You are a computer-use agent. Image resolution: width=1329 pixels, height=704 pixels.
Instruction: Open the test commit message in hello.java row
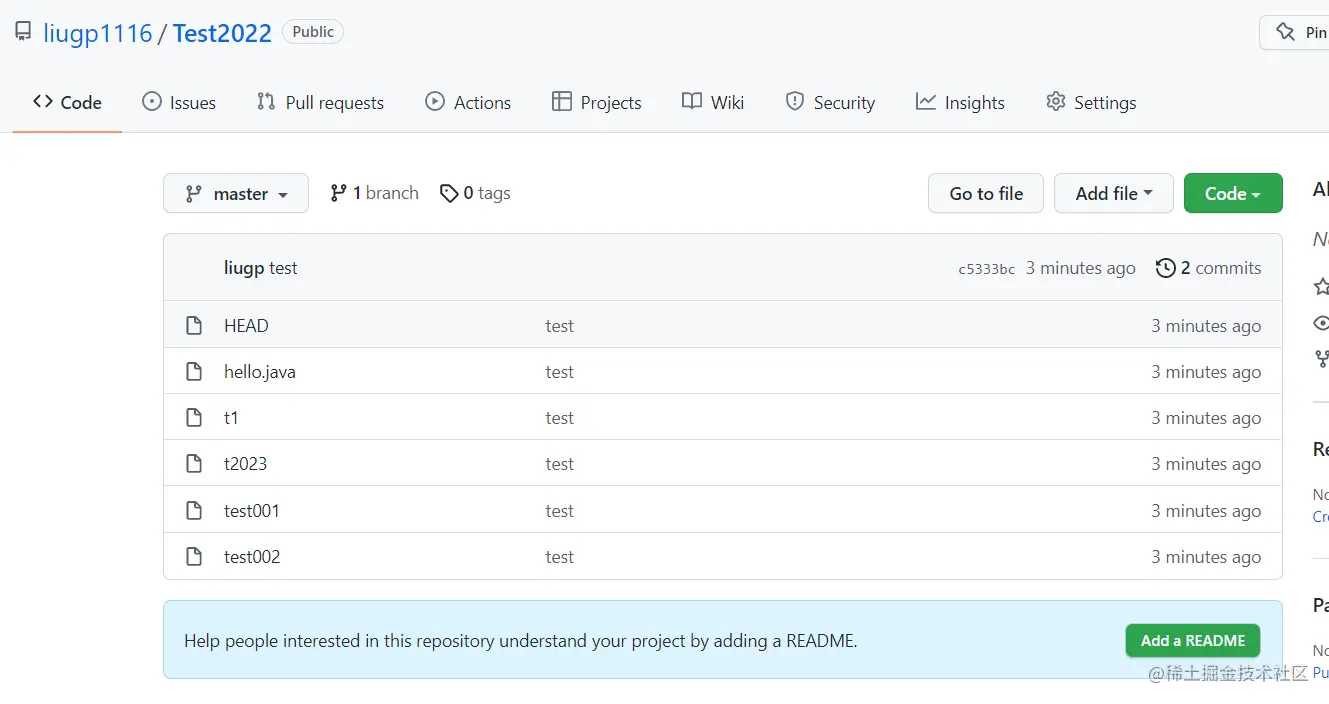pyautogui.click(x=560, y=372)
